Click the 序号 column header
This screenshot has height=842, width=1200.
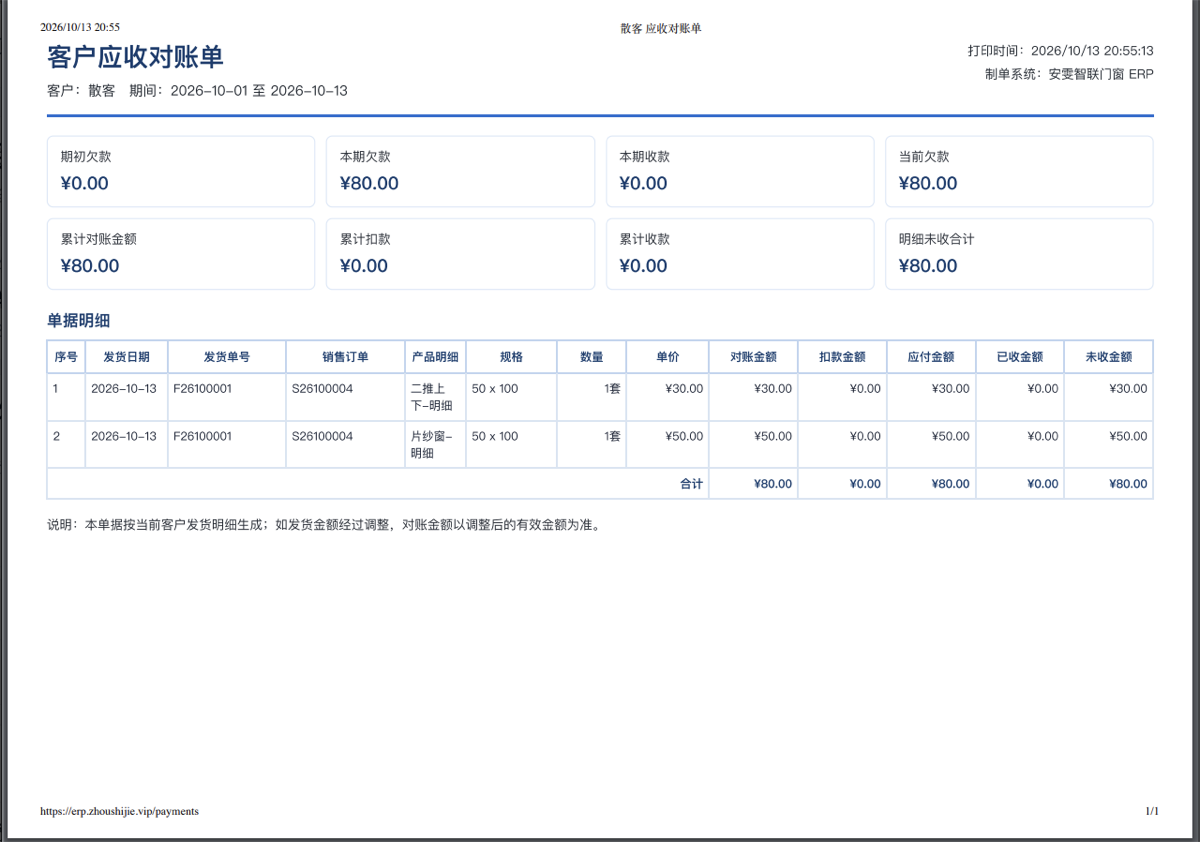(x=66, y=357)
